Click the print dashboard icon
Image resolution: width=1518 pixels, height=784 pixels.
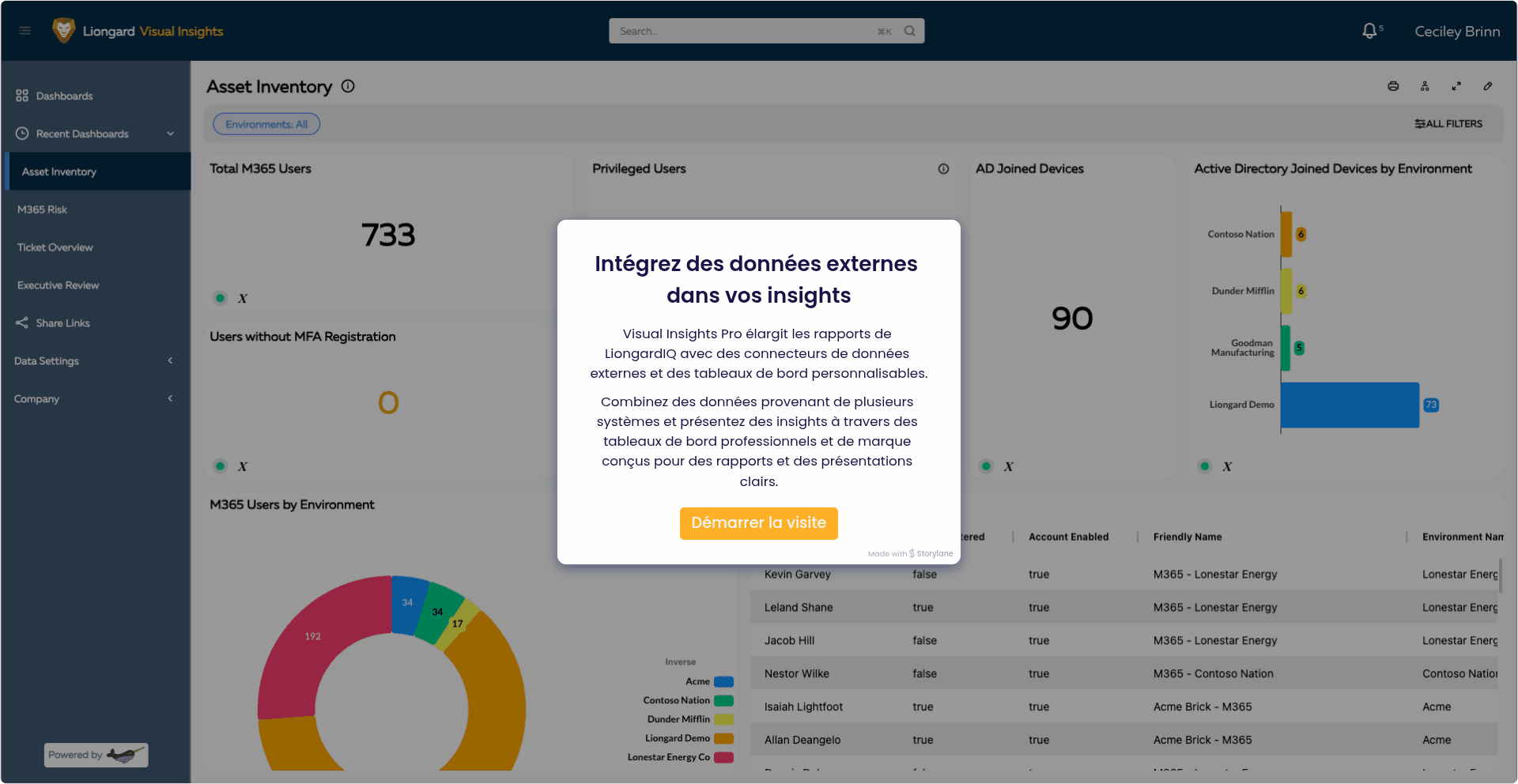pyautogui.click(x=1393, y=86)
